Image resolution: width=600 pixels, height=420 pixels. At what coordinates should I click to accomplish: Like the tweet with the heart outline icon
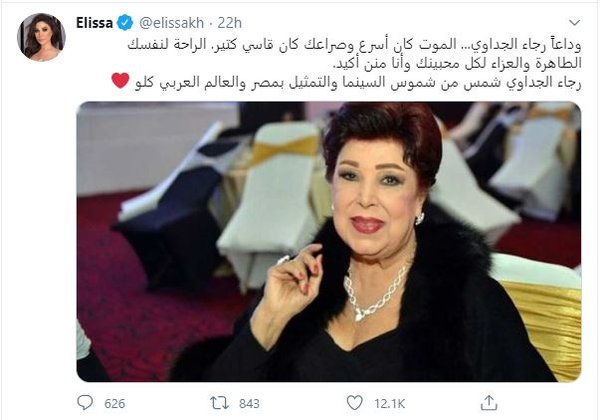pos(354,403)
